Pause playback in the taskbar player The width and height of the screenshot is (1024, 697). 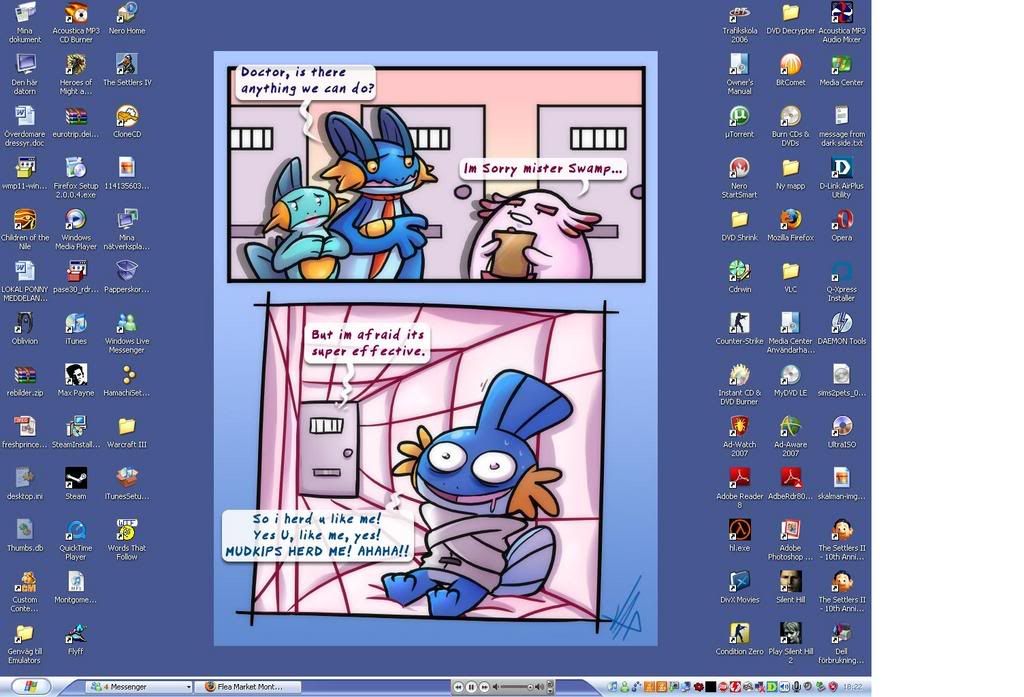pyautogui.click(x=471, y=687)
